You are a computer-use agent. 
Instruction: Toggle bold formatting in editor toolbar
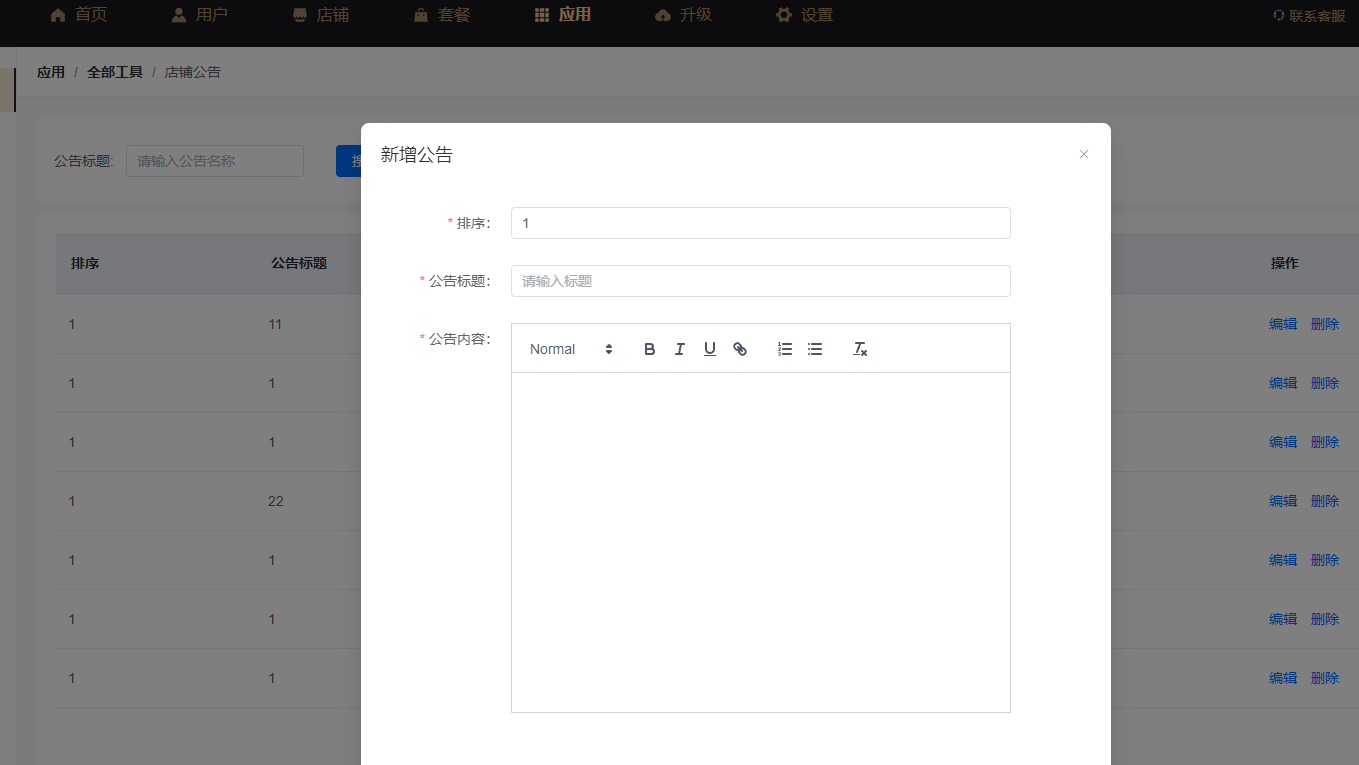649,349
